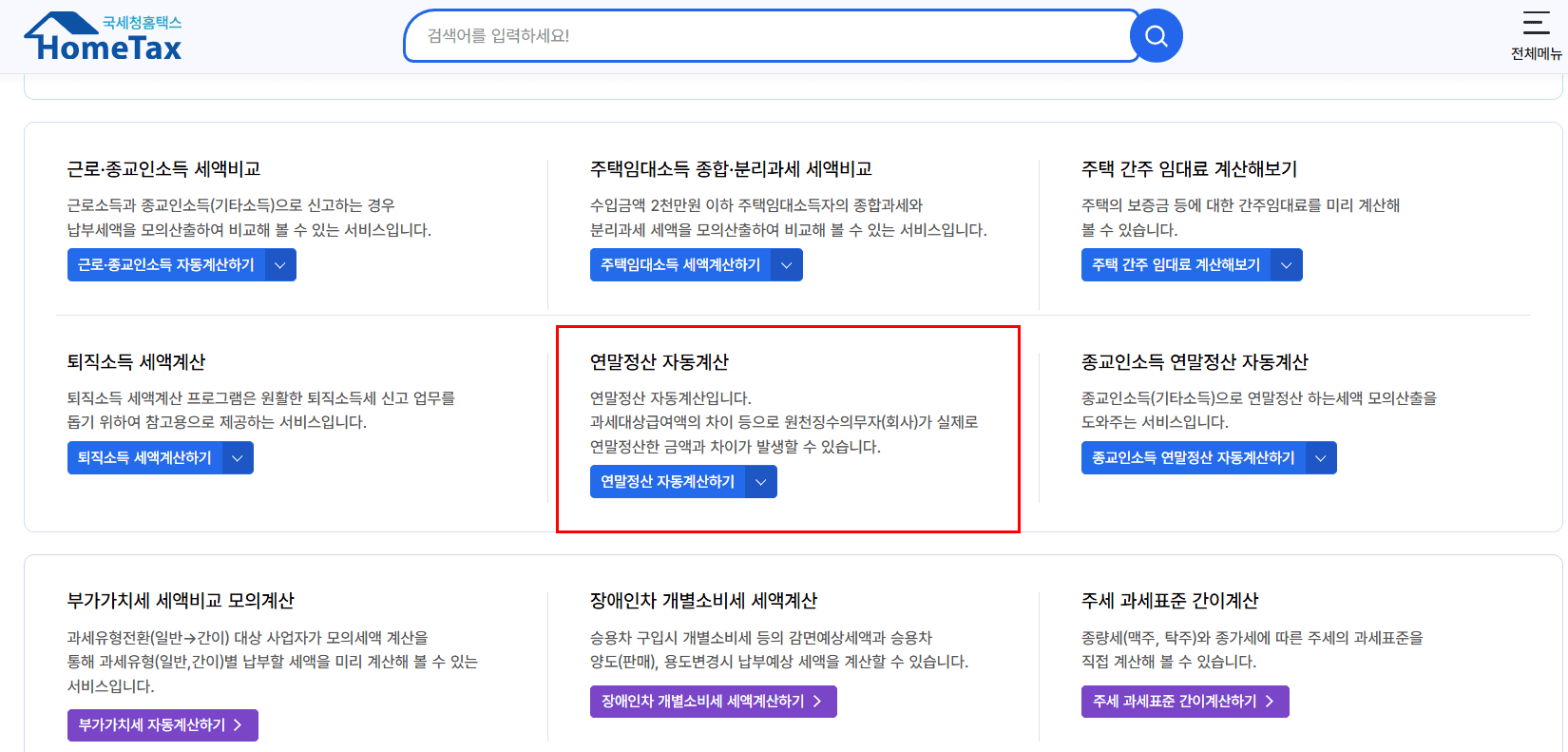Click heading 퇴직소득 세액계산
This screenshot has width=1568, height=752.
[x=136, y=362]
